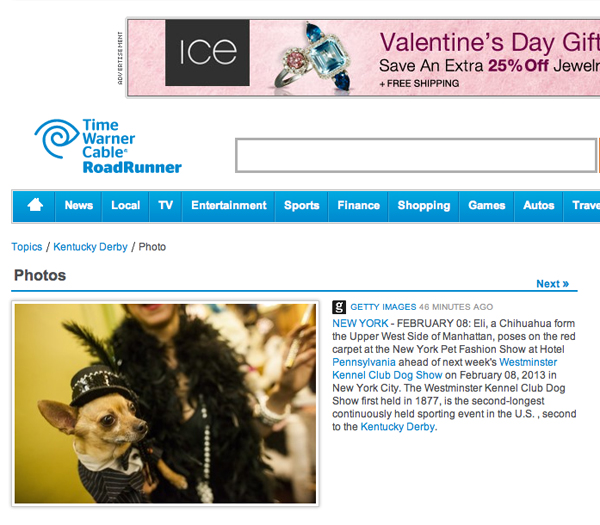Screen dimensions: 600x525
Task: Click the Kentucky Derby breadcrumb link
Action: tap(90, 247)
